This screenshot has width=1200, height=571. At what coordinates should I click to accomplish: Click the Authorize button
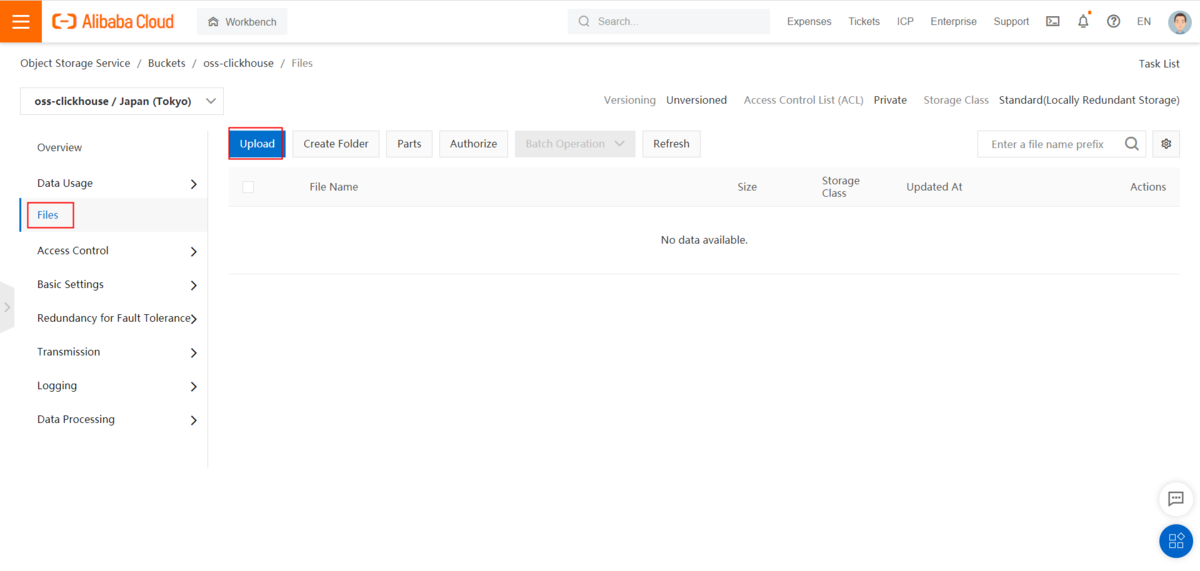tap(473, 144)
